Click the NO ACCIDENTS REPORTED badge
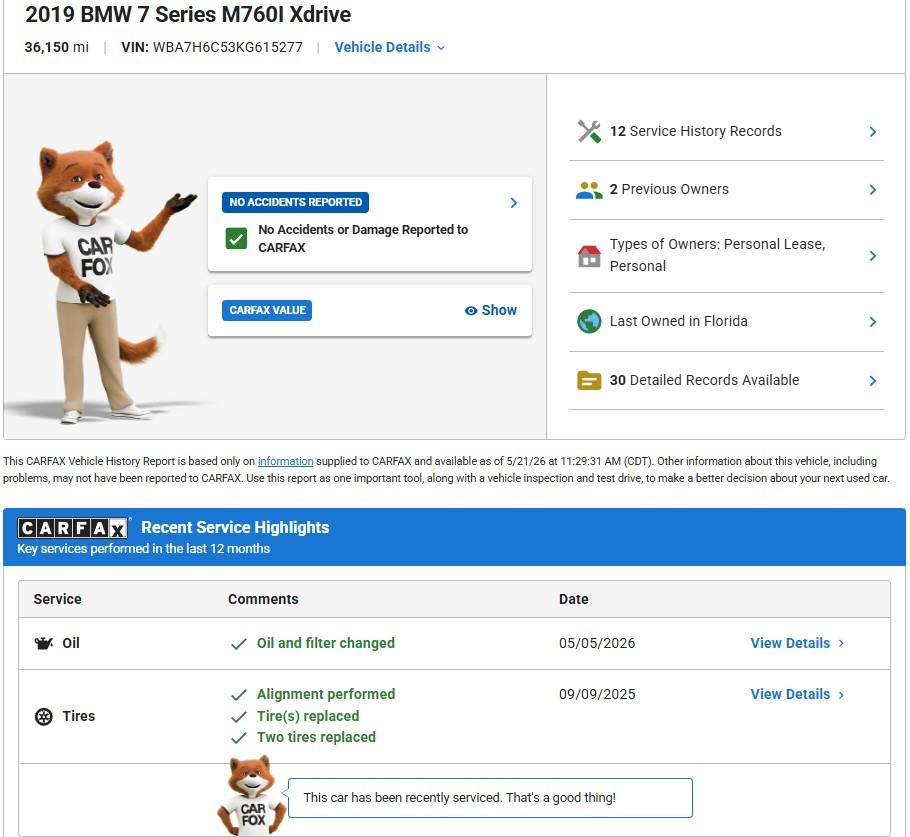The height and width of the screenshot is (837, 910). pos(295,202)
